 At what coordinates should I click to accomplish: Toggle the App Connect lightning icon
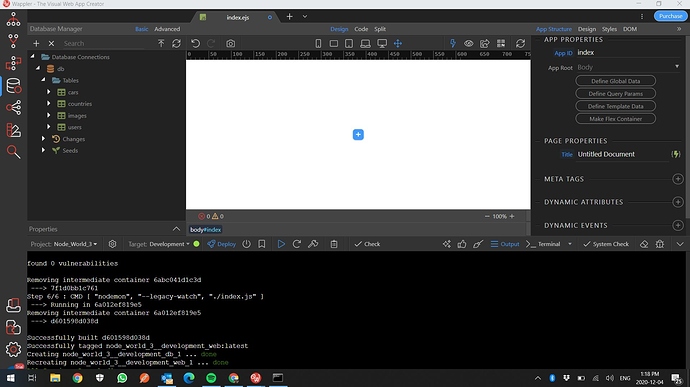(452, 43)
